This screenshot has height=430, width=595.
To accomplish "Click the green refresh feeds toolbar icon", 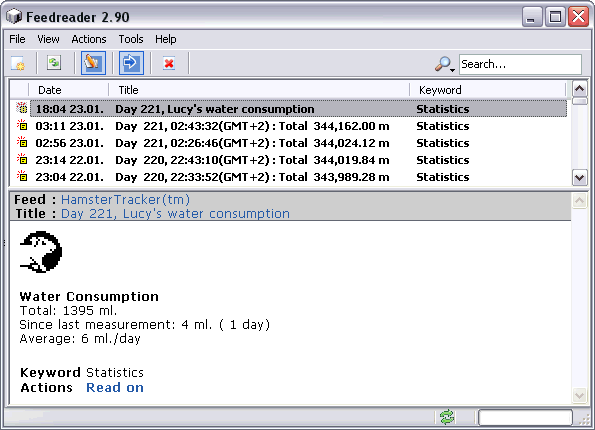I will (x=54, y=63).
